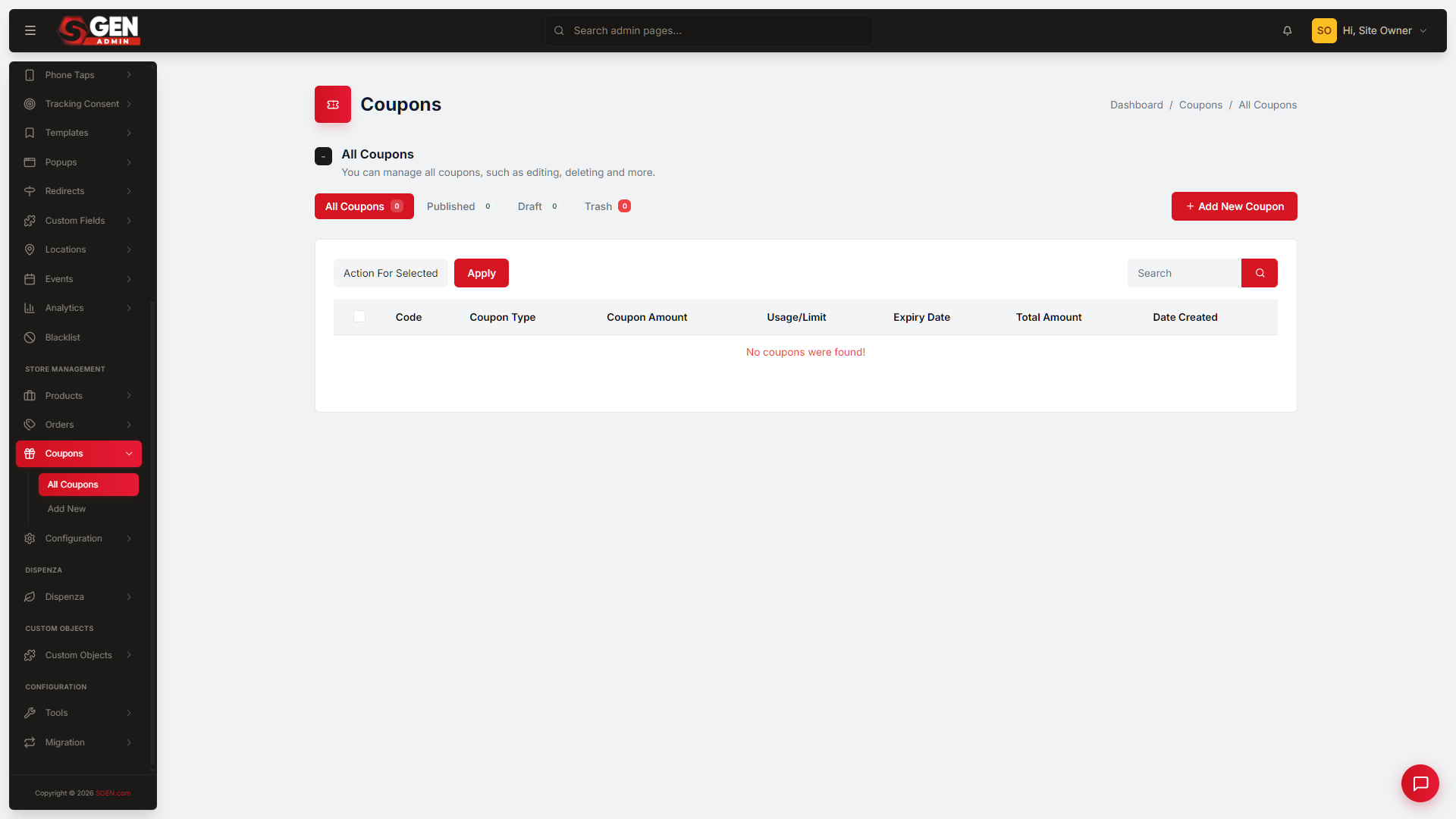Image resolution: width=1456 pixels, height=819 pixels.
Task: Click the Products briefcase icon
Action: (x=30, y=396)
